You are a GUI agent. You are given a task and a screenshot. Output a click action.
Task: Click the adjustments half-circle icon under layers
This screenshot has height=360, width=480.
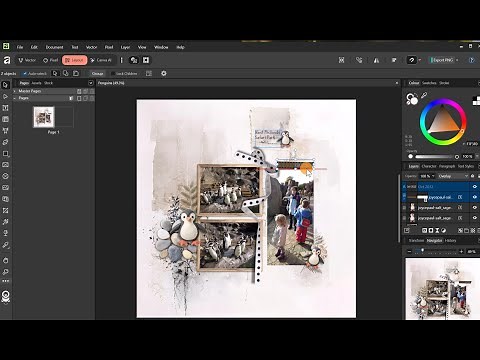point(444,230)
